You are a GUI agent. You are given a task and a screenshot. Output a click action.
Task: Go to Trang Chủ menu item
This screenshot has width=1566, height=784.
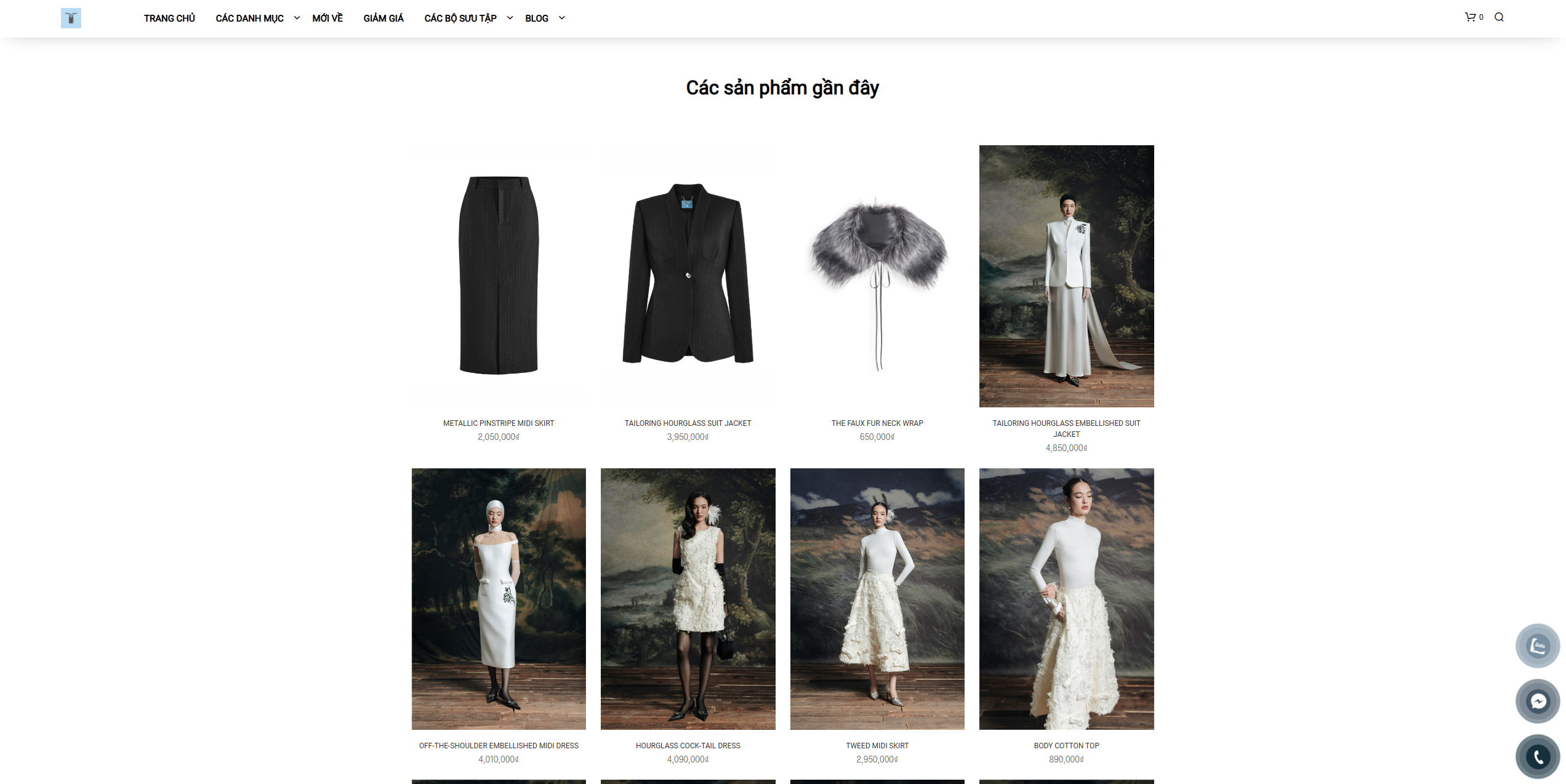click(169, 18)
